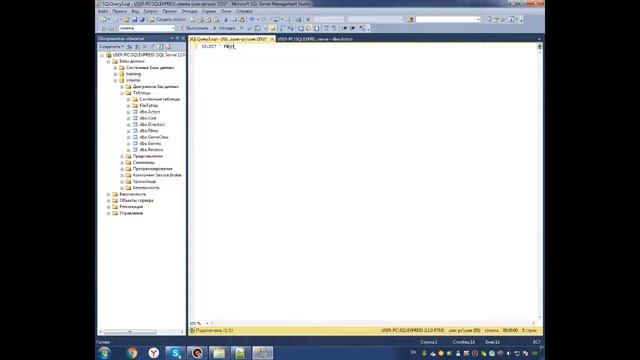640x360 pixels.
Task: Expand the Представления folder node
Action: [x=122, y=156]
